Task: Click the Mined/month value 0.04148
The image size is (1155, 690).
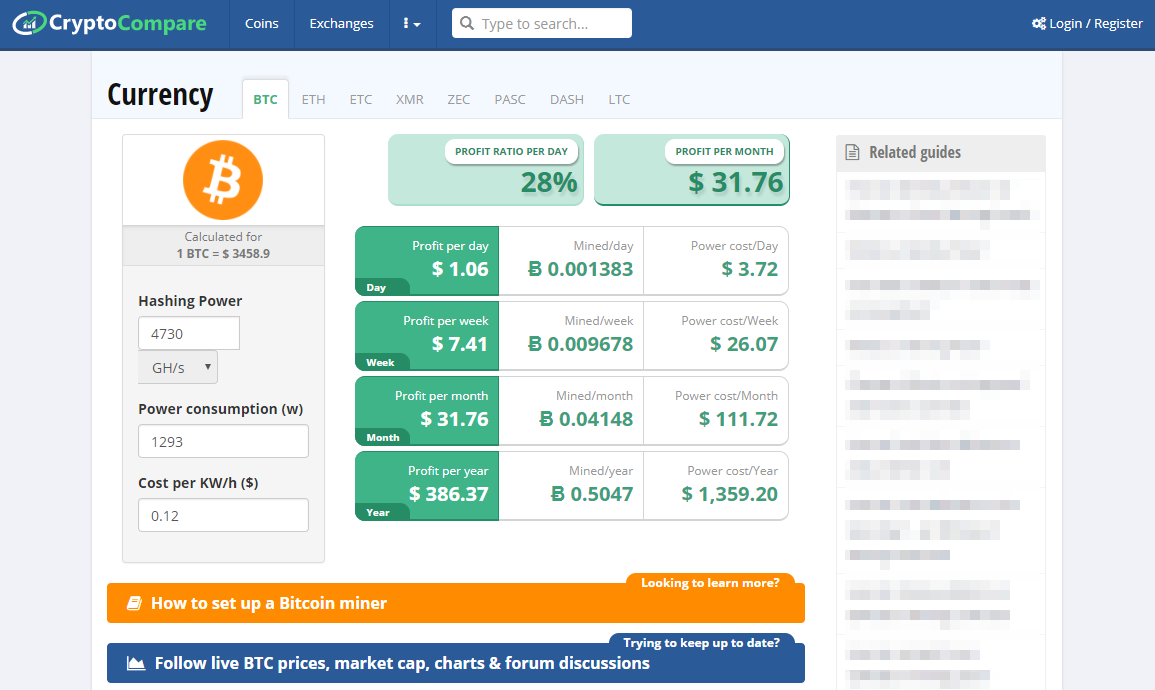Action: 586,419
